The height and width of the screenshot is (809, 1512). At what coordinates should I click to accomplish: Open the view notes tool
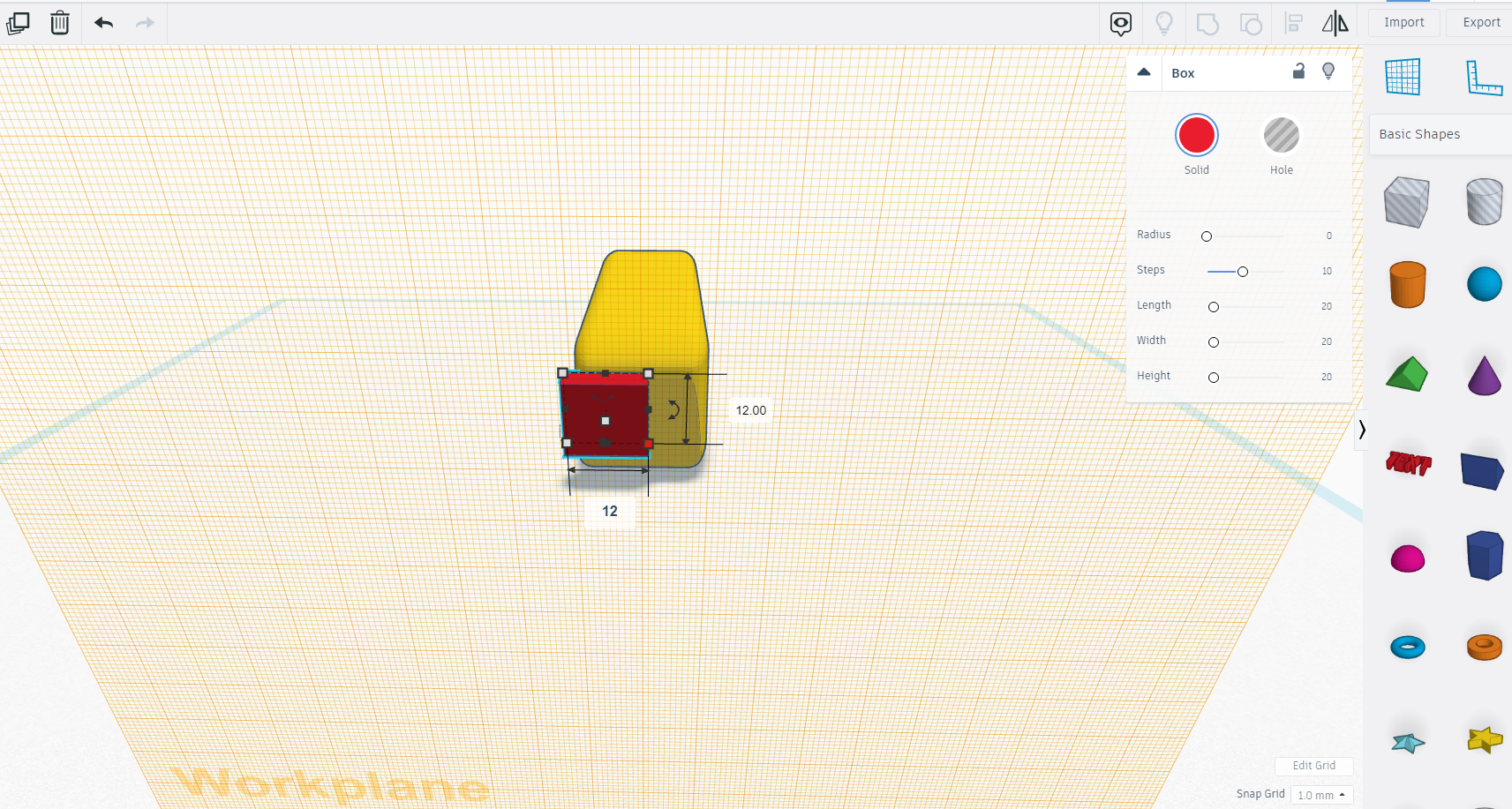(1121, 24)
